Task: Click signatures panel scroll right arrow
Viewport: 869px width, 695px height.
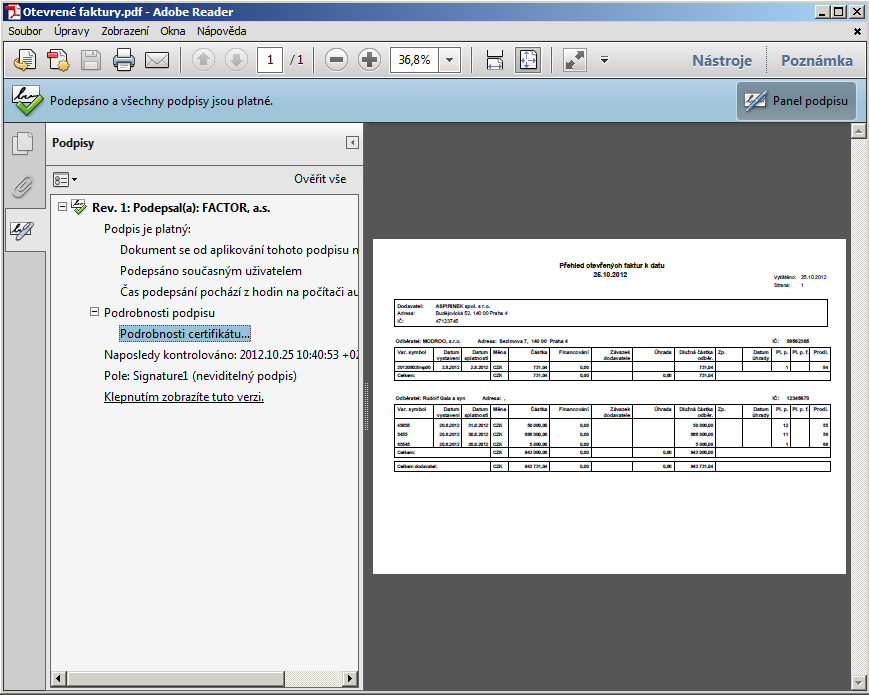Action: click(349, 678)
